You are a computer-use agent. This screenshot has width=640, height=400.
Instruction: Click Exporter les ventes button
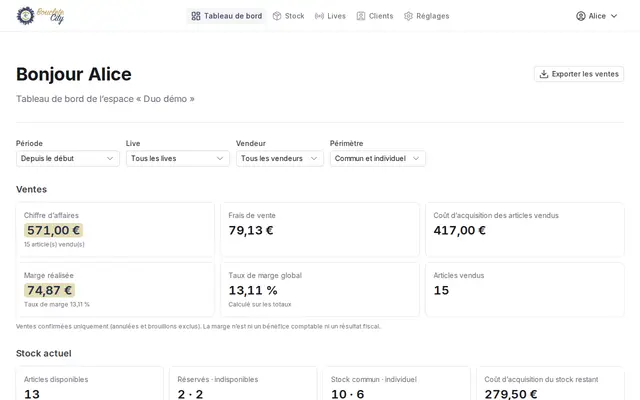click(x=579, y=74)
